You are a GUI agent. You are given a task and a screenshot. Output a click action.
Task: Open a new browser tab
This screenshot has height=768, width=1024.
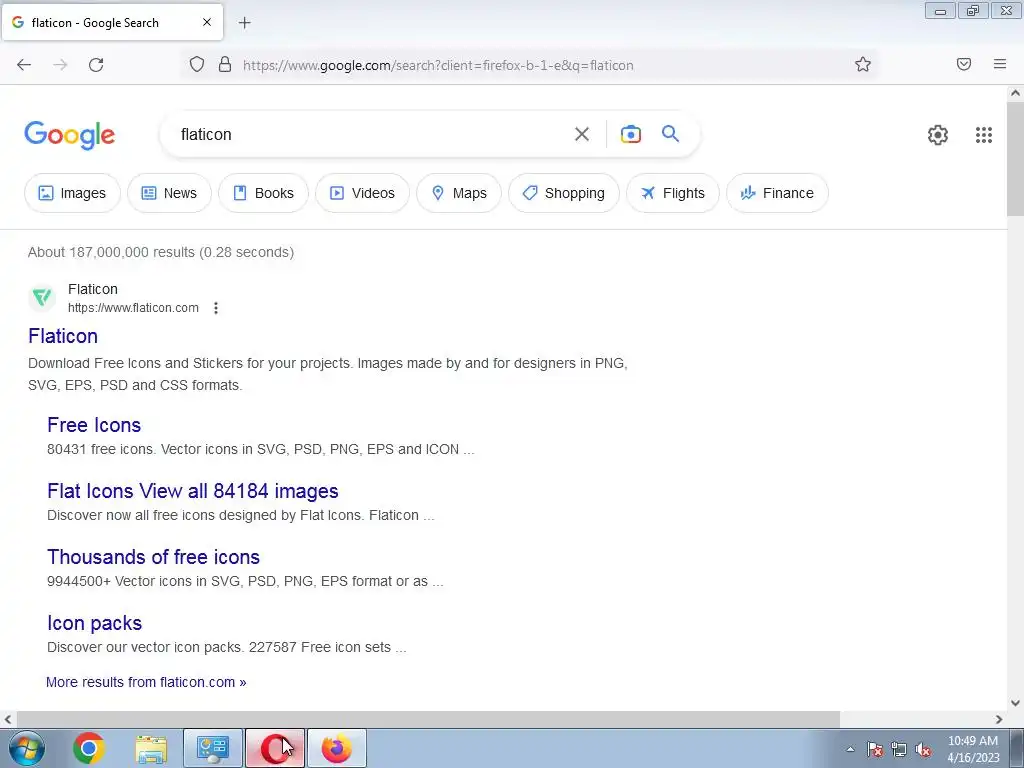244,23
